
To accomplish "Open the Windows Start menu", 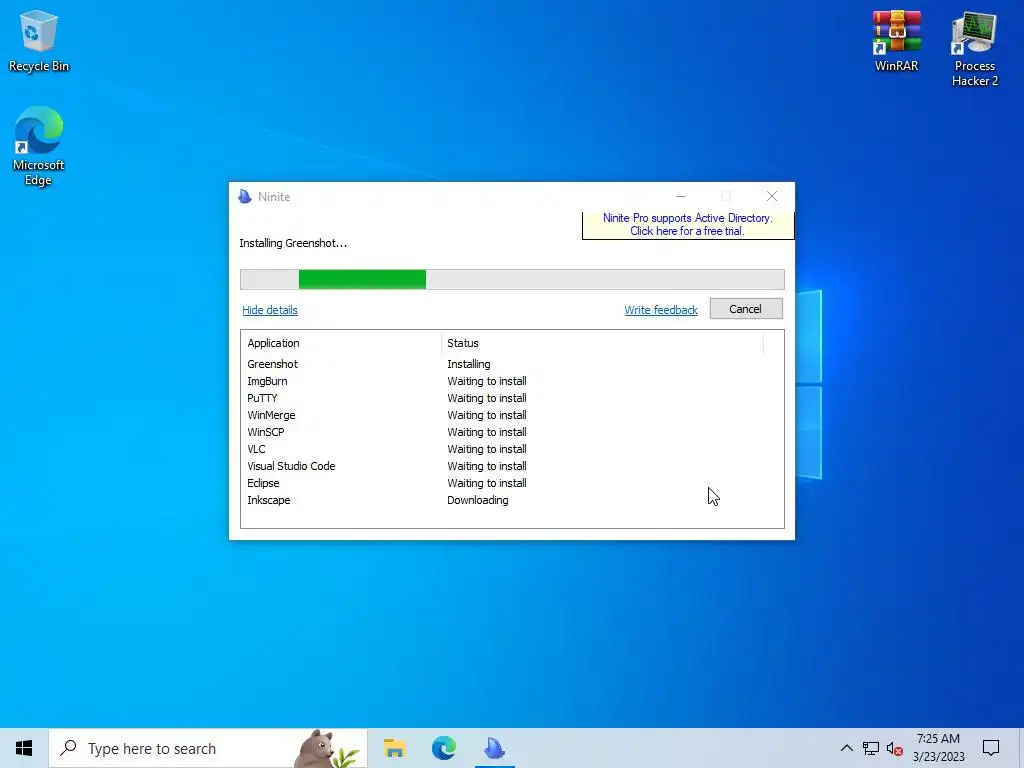I will click(24, 748).
